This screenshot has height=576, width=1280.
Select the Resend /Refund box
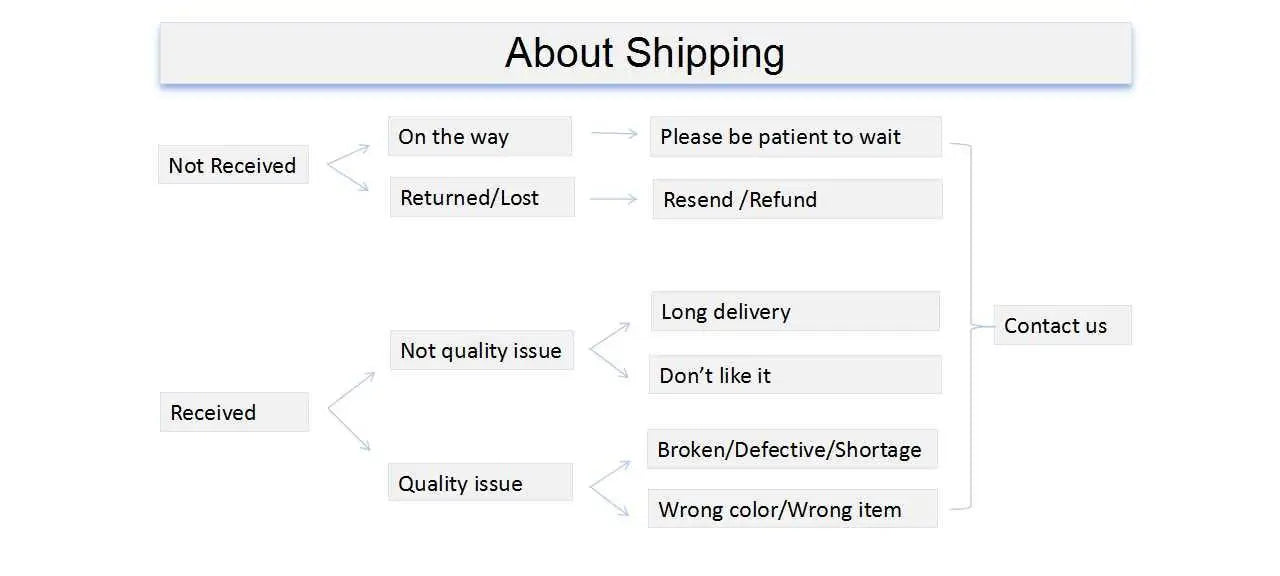pyautogui.click(x=797, y=199)
